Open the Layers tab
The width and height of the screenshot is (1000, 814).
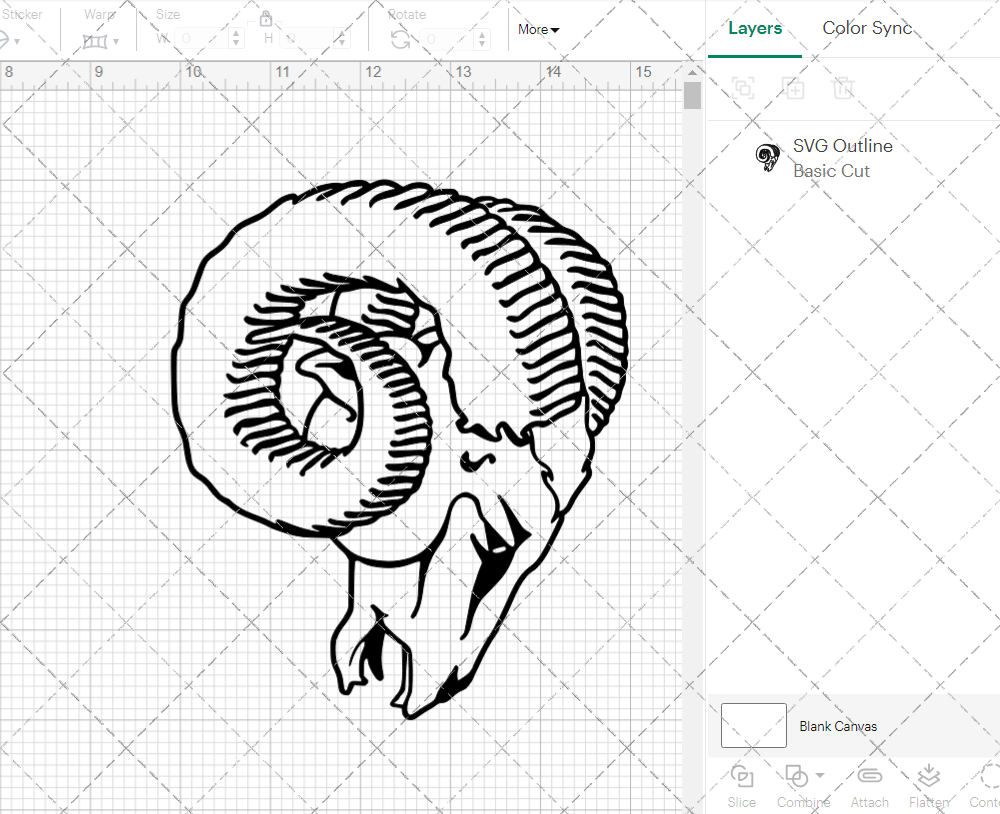pos(755,29)
